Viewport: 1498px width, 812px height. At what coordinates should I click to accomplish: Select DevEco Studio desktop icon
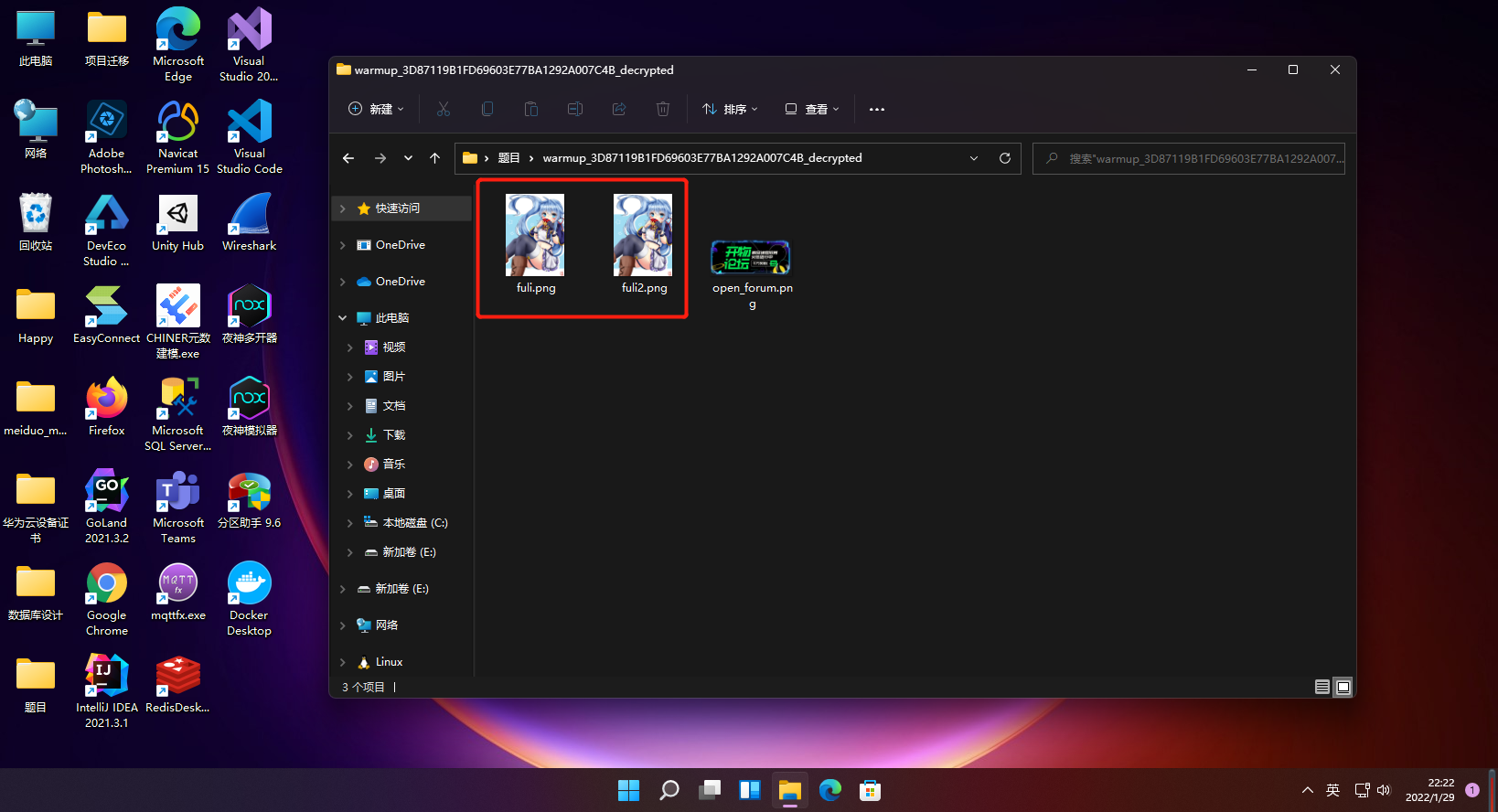[x=107, y=230]
